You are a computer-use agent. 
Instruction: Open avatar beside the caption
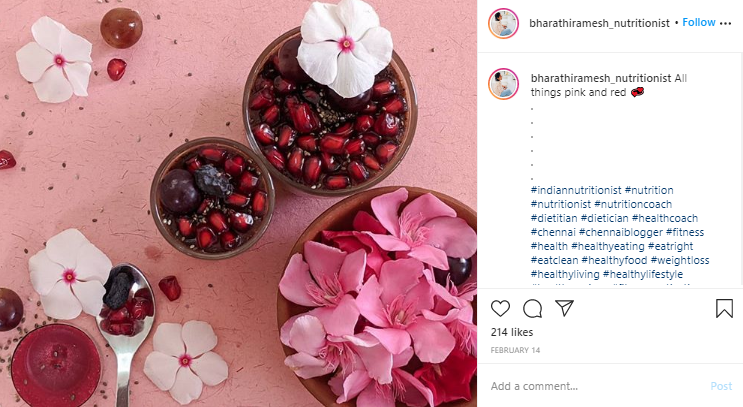503,84
